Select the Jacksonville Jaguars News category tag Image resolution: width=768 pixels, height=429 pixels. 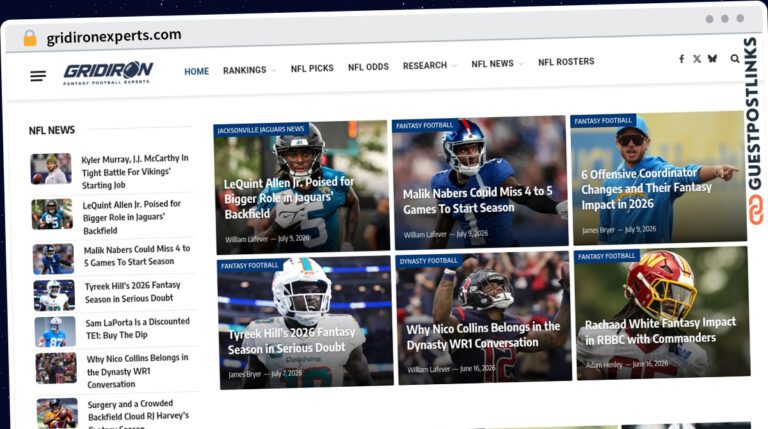[261, 130]
